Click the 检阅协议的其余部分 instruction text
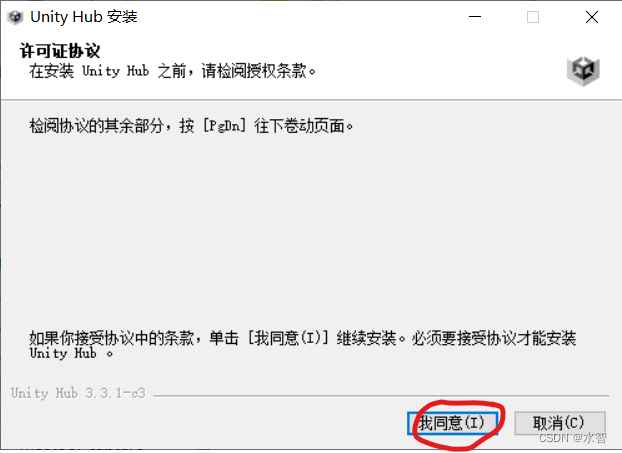This screenshot has height=453, width=622. click(x=97, y=126)
